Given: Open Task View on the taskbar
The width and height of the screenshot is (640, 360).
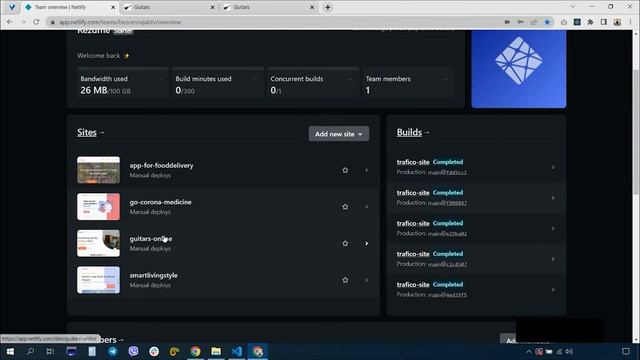Looking at the screenshot, I should pos(50,351).
